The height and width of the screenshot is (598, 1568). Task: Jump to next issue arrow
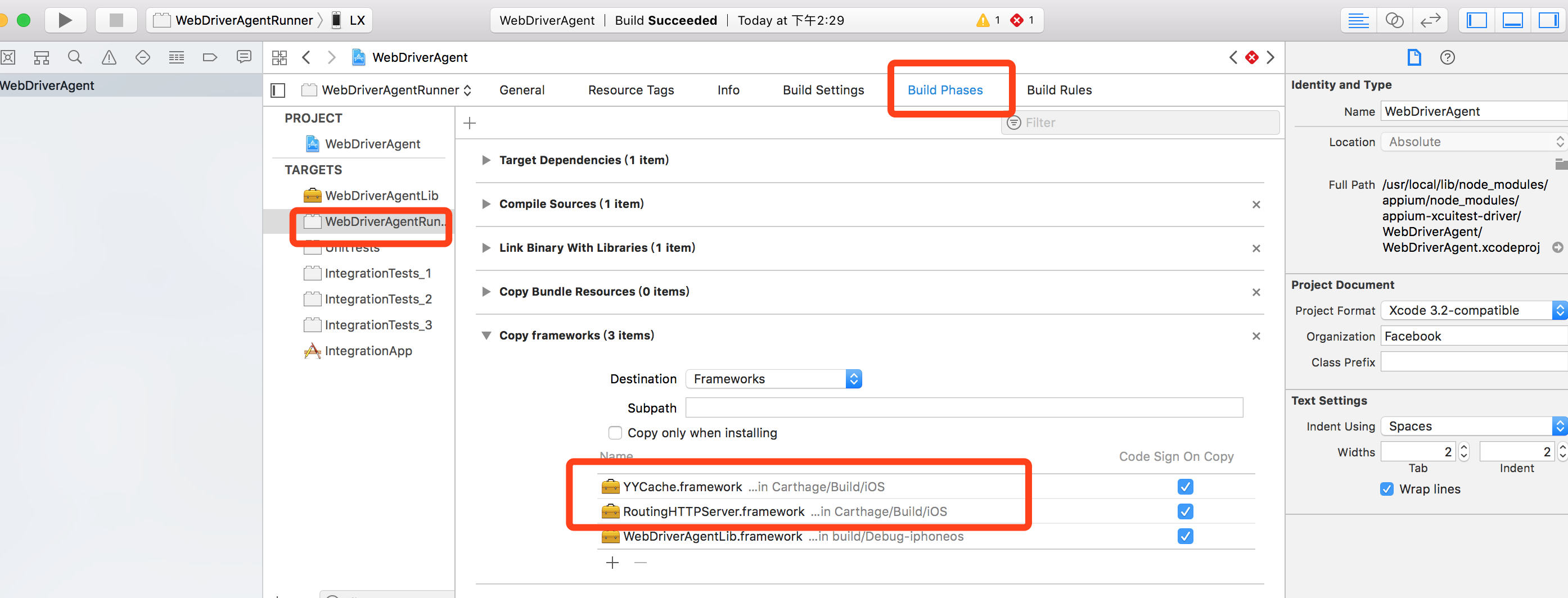pyautogui.click(x=1270, y=57)
